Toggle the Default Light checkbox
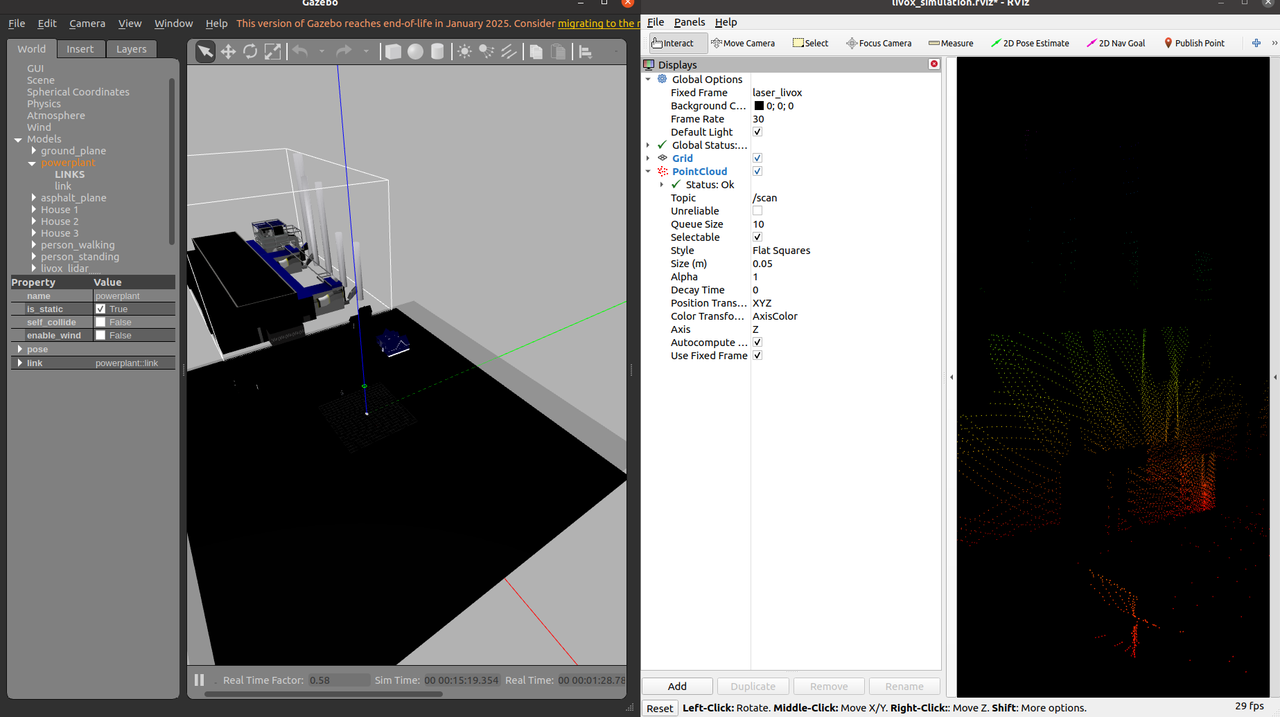 (x=757, y=132)
